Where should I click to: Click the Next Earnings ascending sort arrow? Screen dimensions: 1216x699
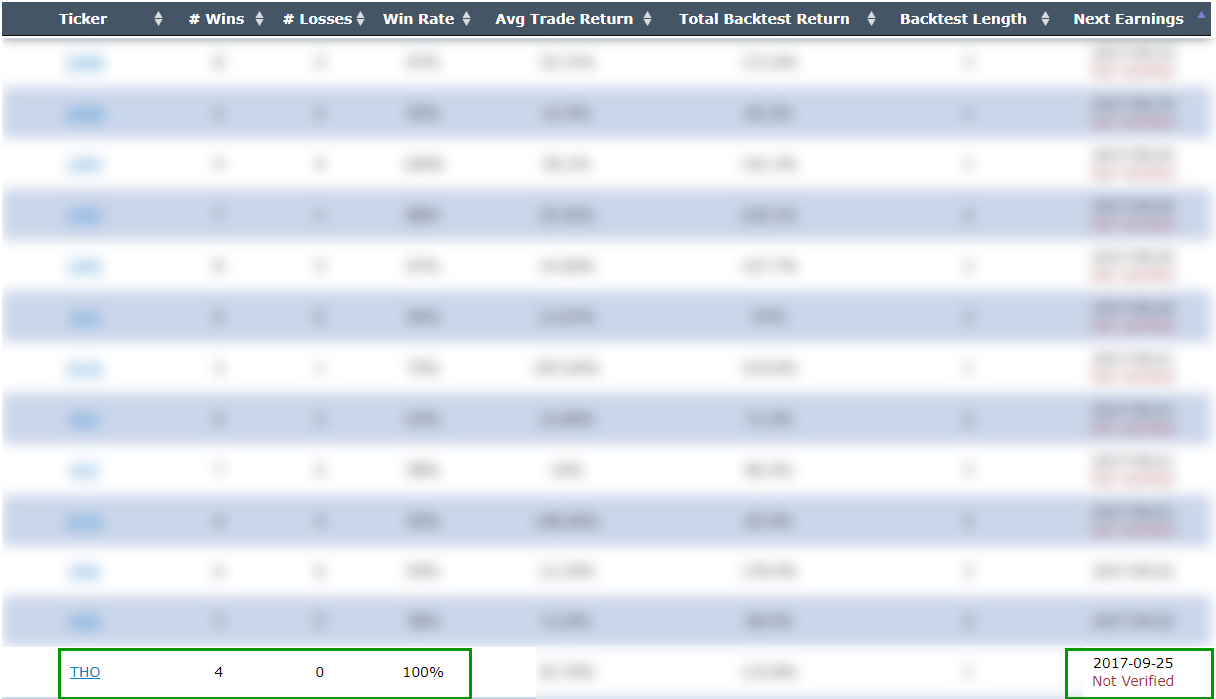(1201, 15)
